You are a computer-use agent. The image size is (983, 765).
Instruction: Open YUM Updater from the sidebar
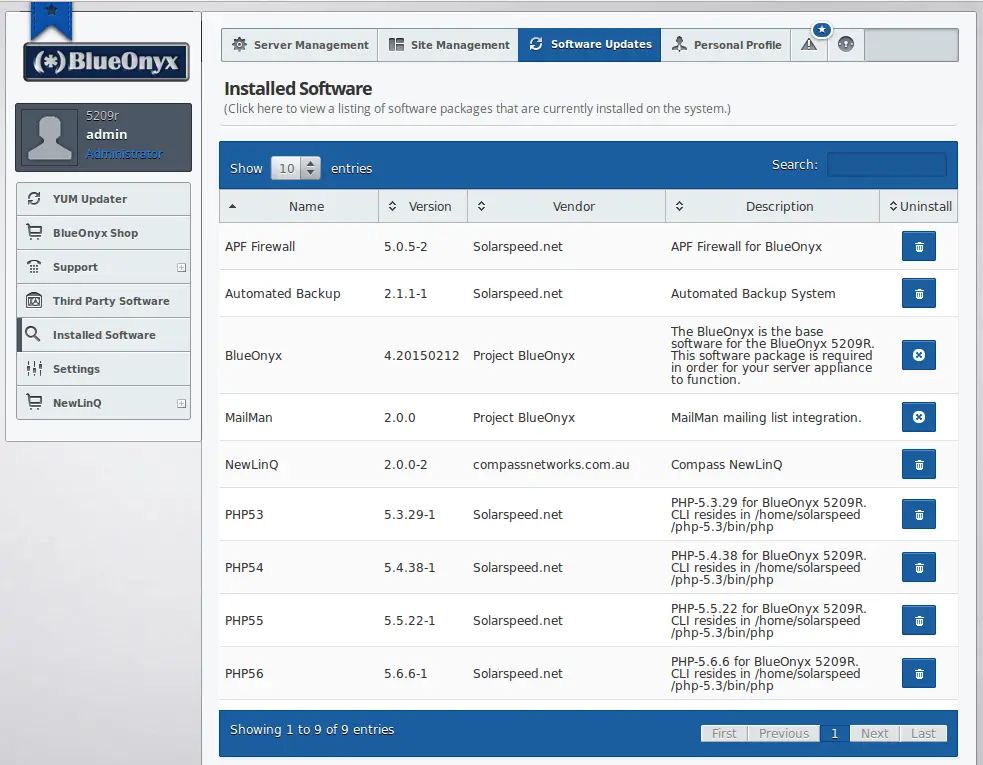click(x=103, y=199)
